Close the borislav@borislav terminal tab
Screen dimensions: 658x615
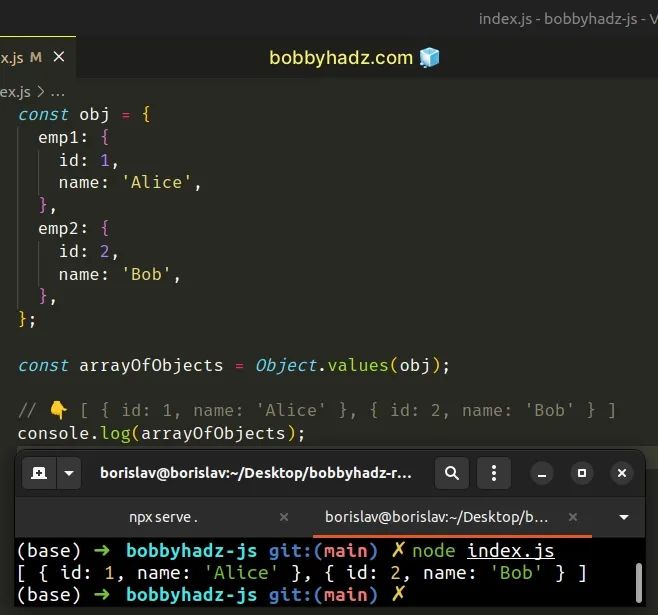[x=573, y=517]
